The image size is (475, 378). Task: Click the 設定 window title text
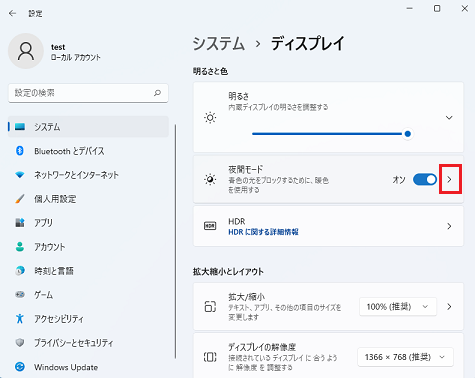click(35, 13)
